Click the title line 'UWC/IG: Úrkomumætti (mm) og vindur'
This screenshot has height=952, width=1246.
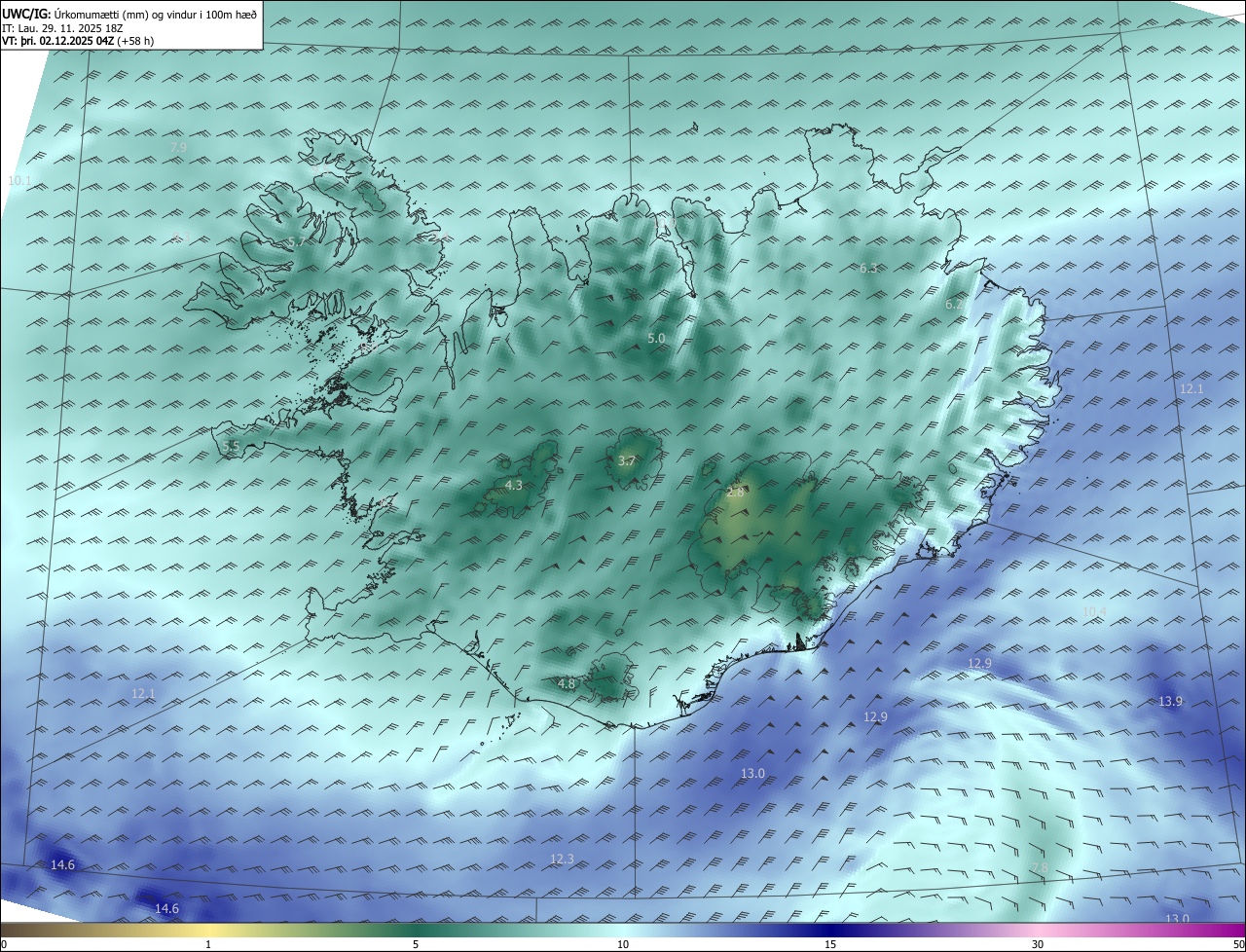click(130, 14)
